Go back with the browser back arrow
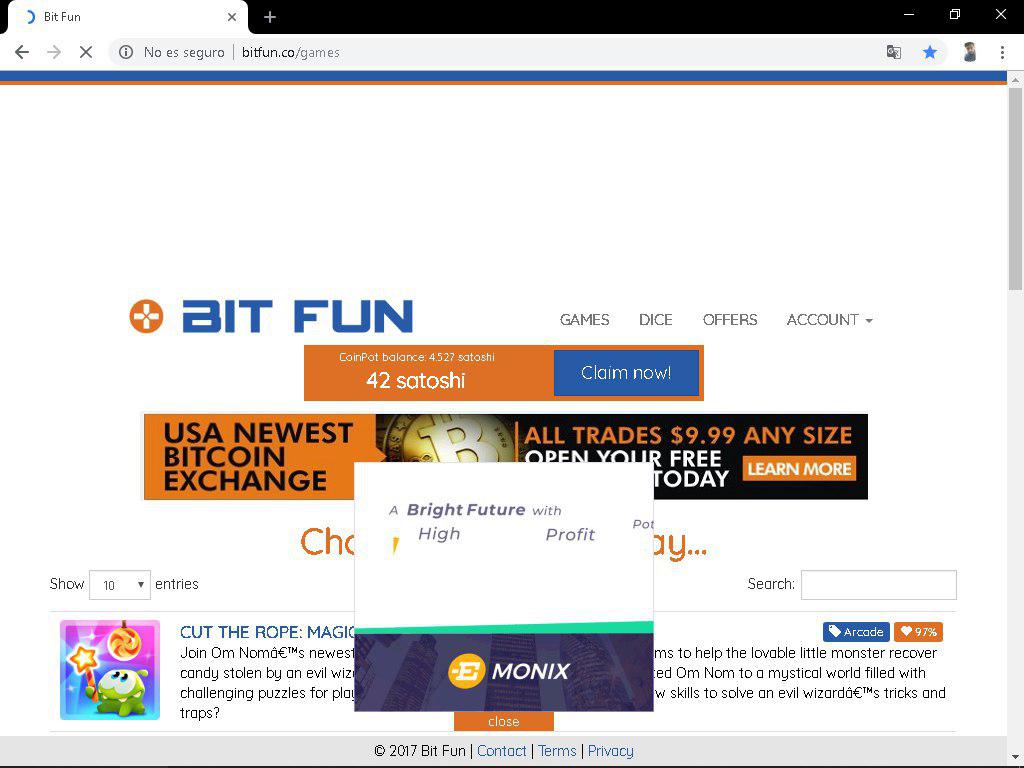This screenshot has width=1024, height=768. click(22, 52)
